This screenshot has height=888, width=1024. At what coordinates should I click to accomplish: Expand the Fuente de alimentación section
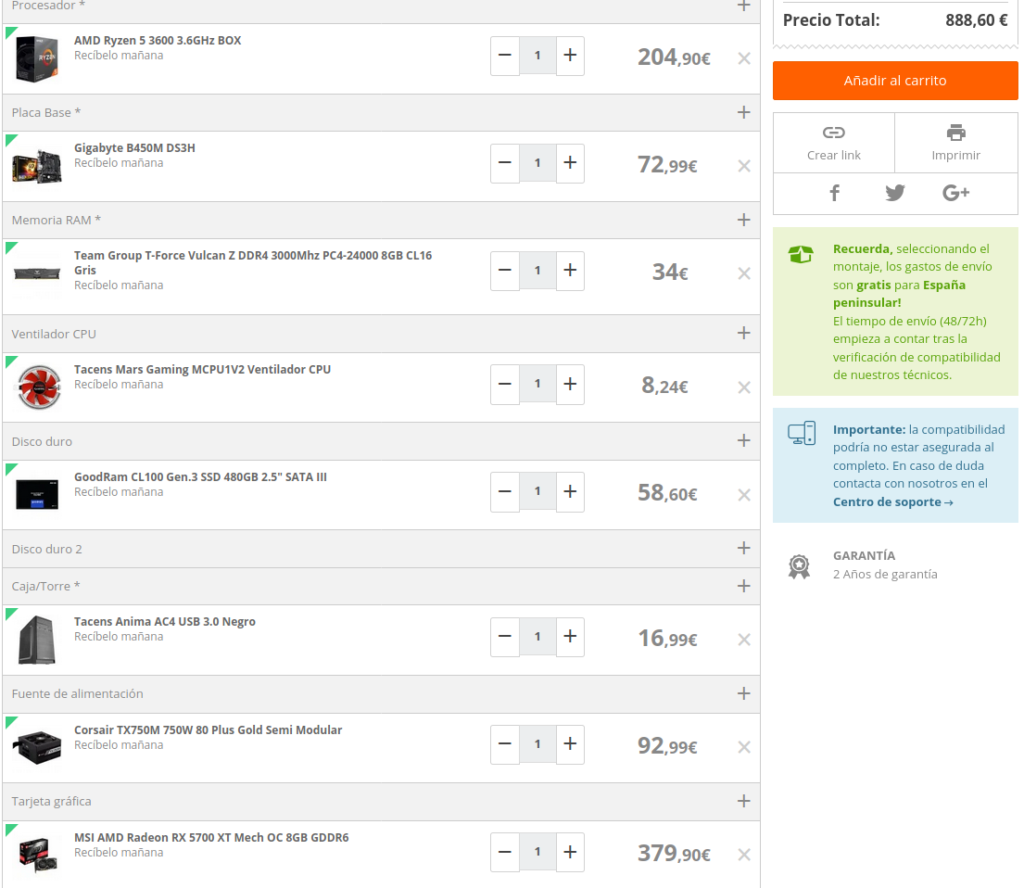[x=744, y=693]
